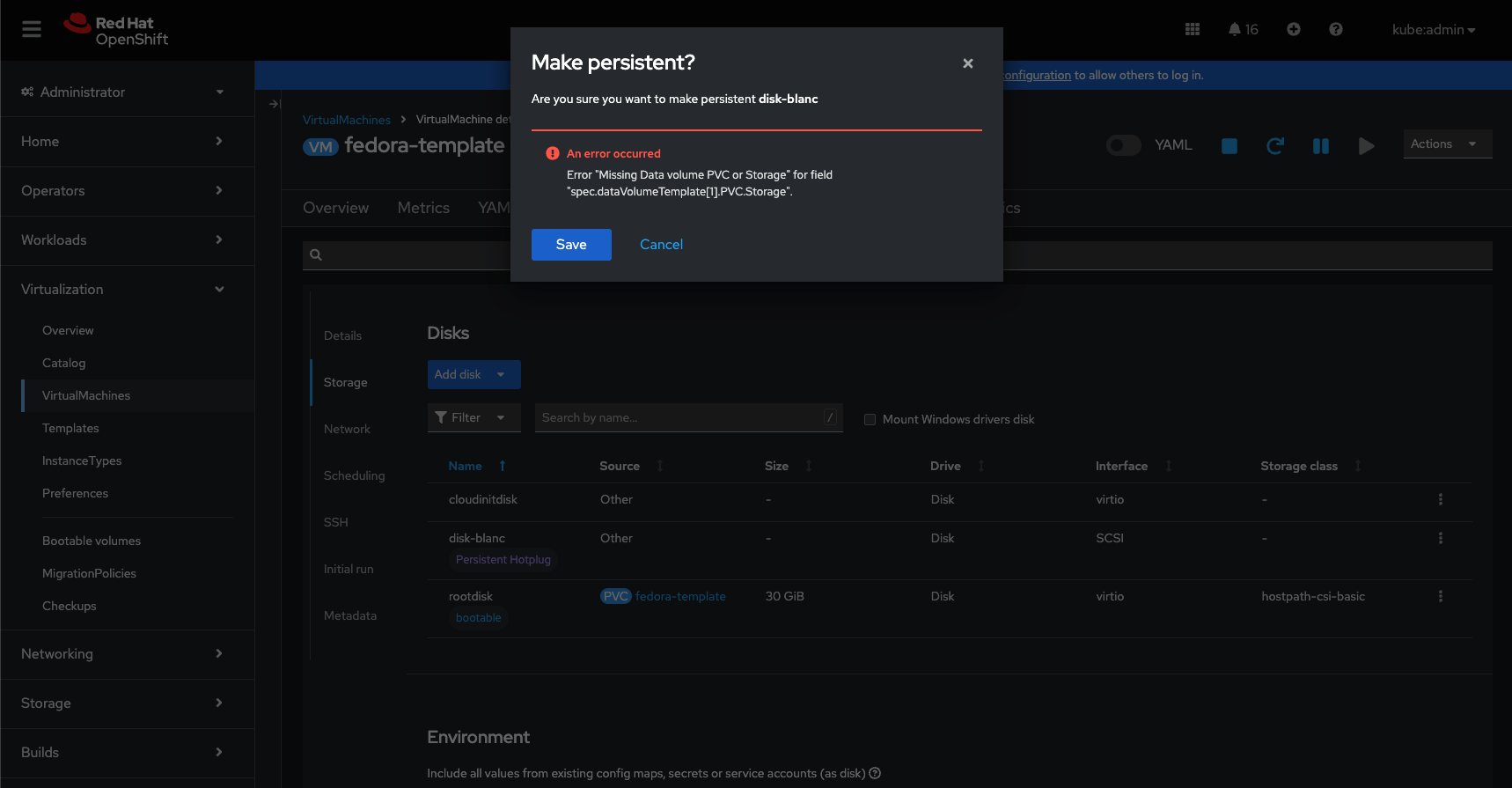Screen dimensions: 1512x788
Task: Sort disks by Source column
Action: [x=660, y=466]
